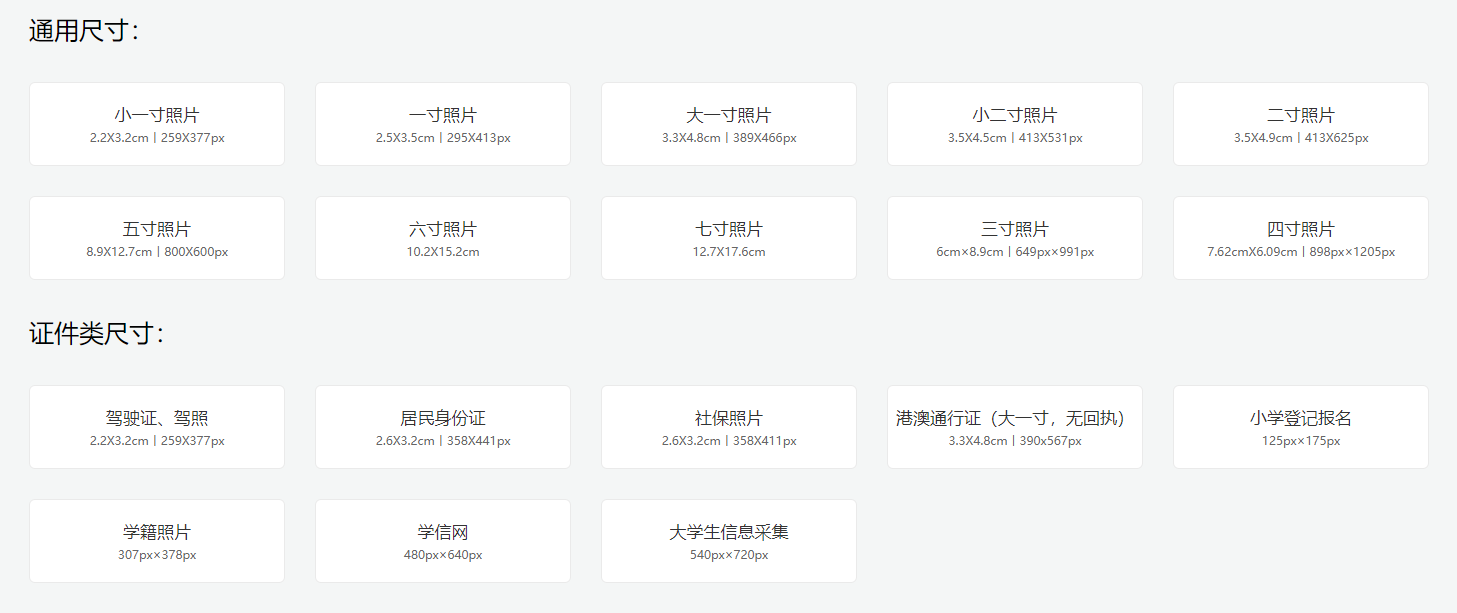Click the 大一寸照片 size card

[x=728, y=123]
